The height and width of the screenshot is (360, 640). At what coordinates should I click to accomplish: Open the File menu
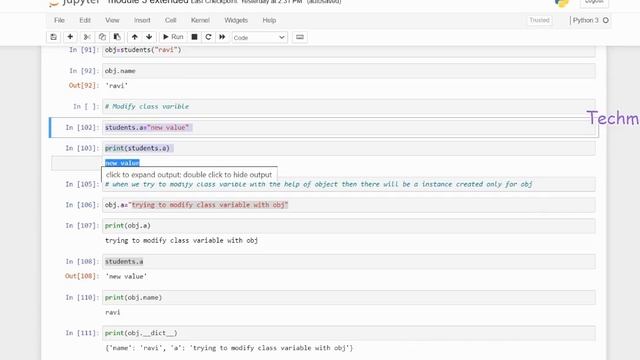pyautogui.click(x=59, y=20)
